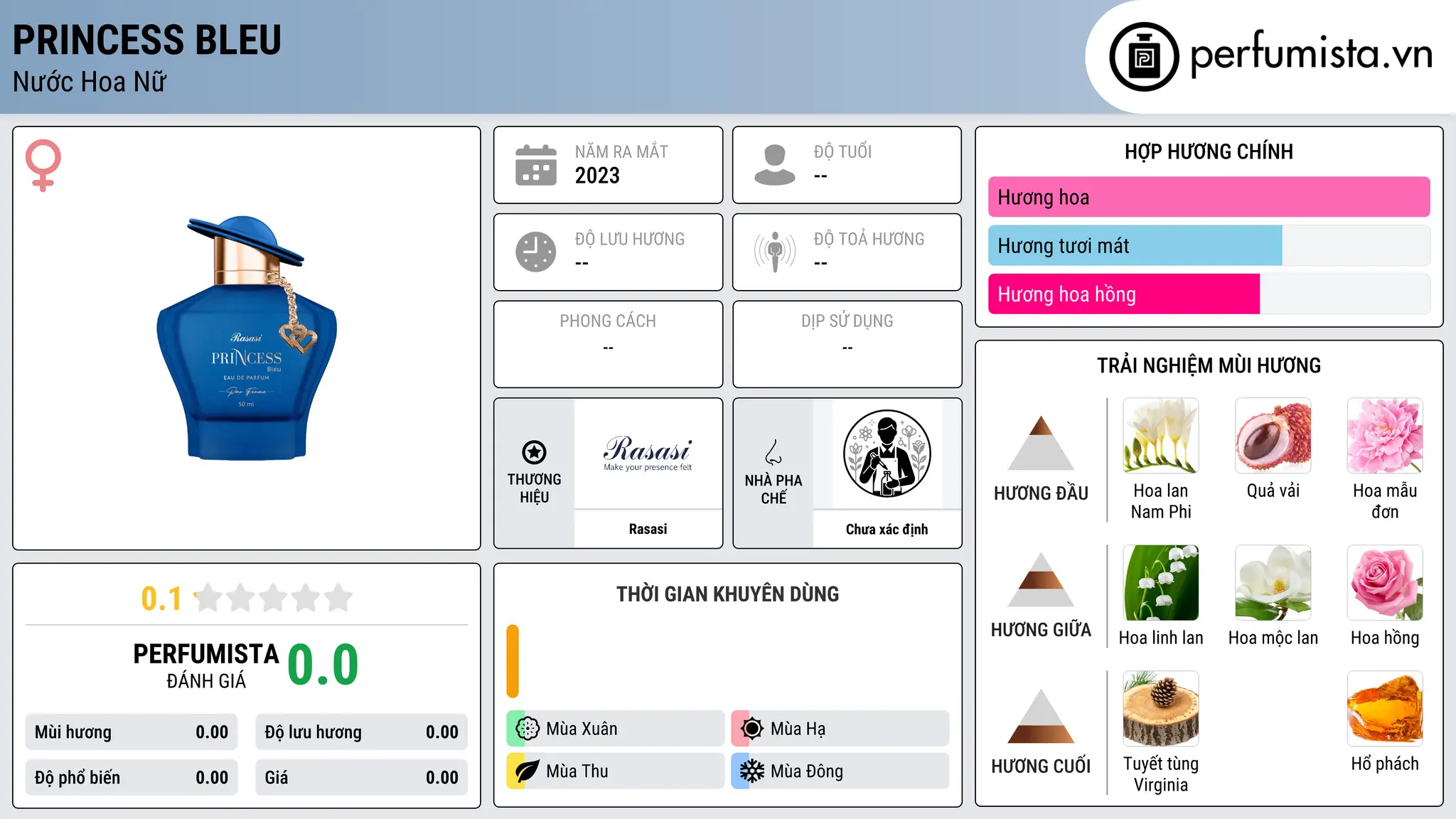Open the Hoa lan Nam Phi note image

point(1161,436)
